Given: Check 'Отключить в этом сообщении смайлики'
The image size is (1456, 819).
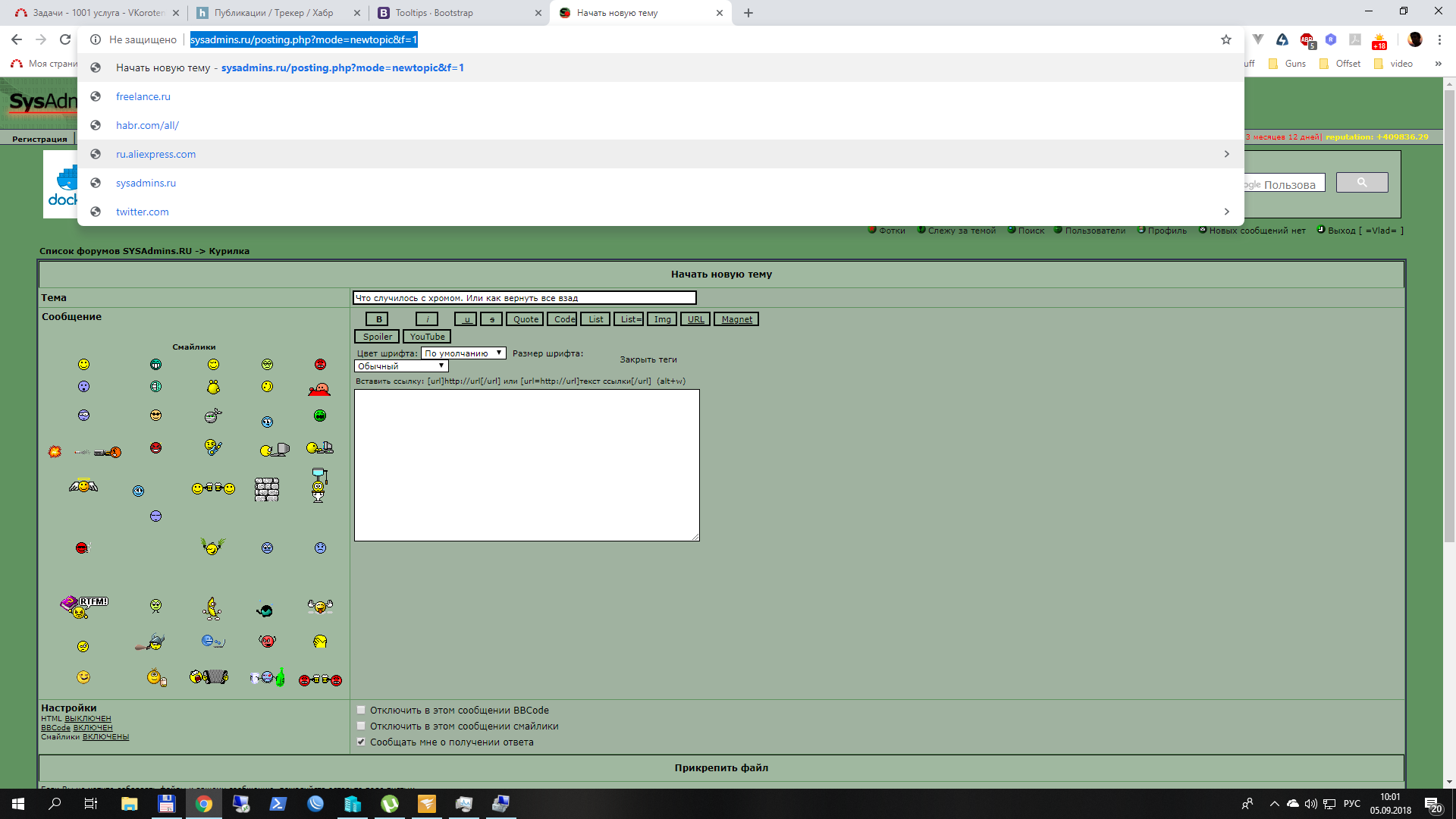Looking at the screenshot, I should tap(361, 726).
